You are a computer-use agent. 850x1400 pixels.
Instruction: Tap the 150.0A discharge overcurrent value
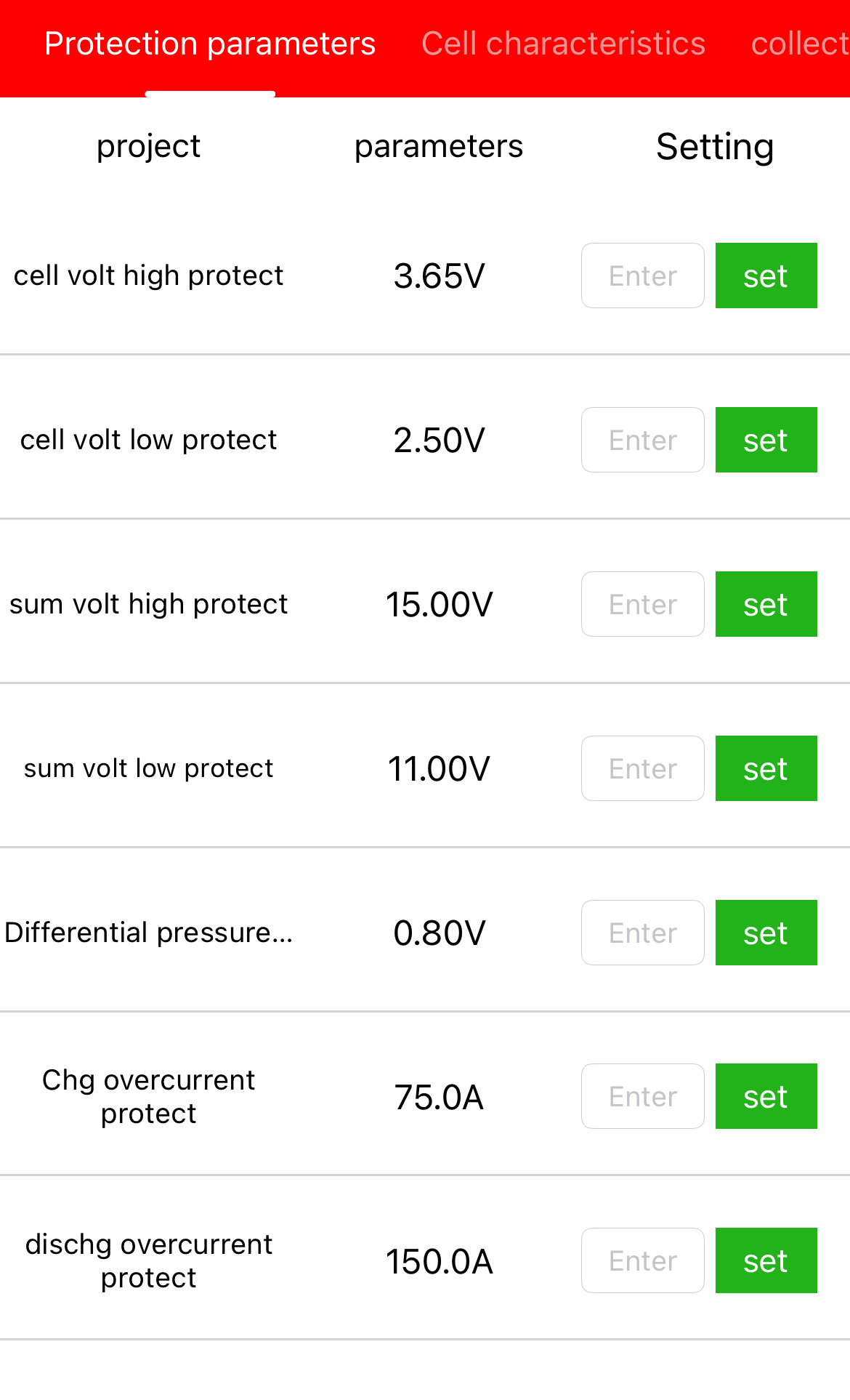(439, 1262)
